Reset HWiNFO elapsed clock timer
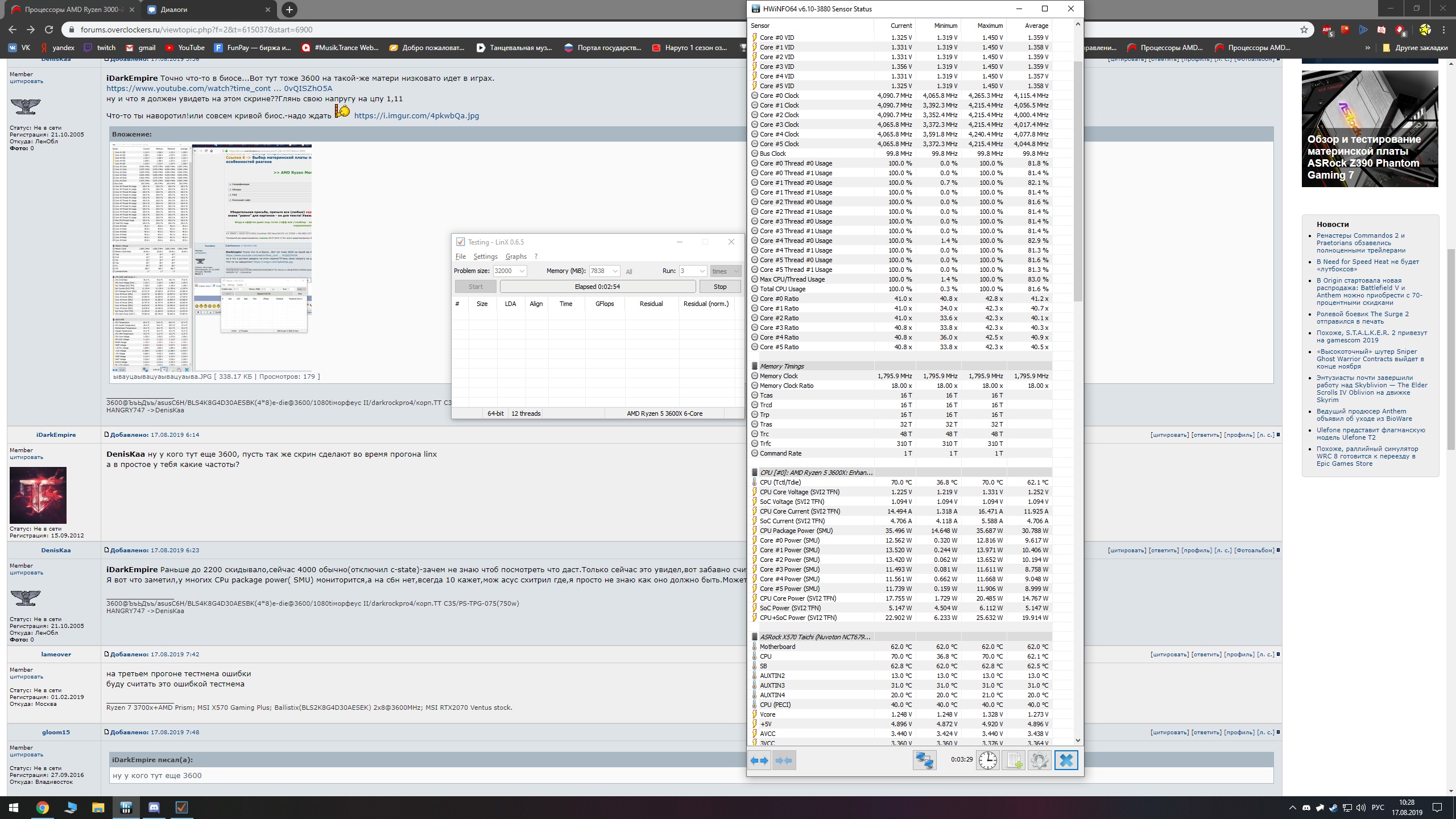 pos(988,760)
